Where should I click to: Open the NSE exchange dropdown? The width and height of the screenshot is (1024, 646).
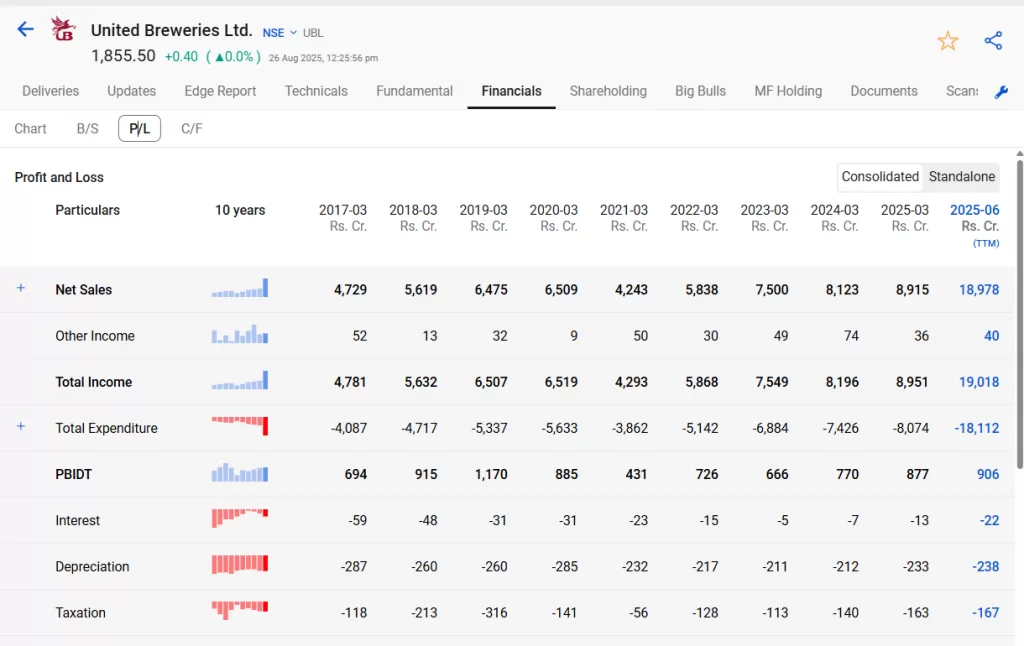tap(280, 33)
